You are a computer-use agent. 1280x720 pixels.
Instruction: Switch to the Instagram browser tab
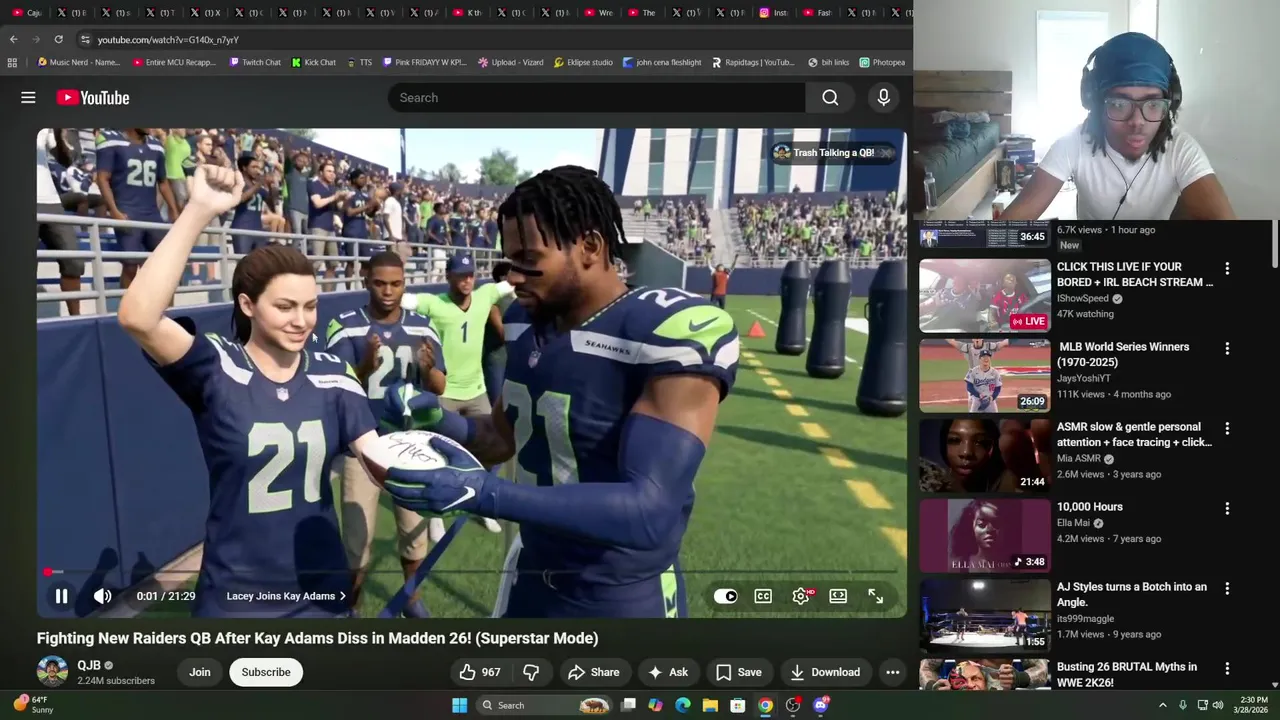[x=774, y=12]
